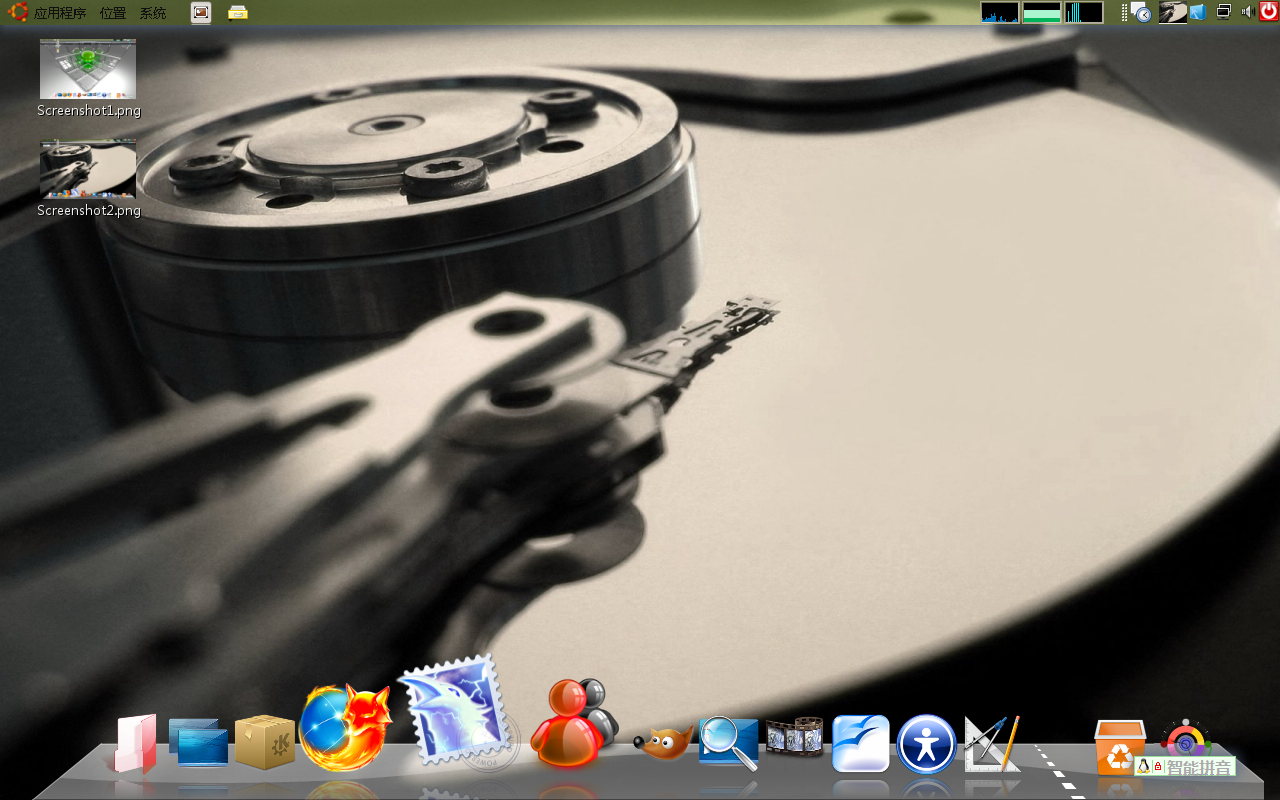Open the accessibility figure icon in dock
1280x800 pixels.
click(x=927, y=744)
